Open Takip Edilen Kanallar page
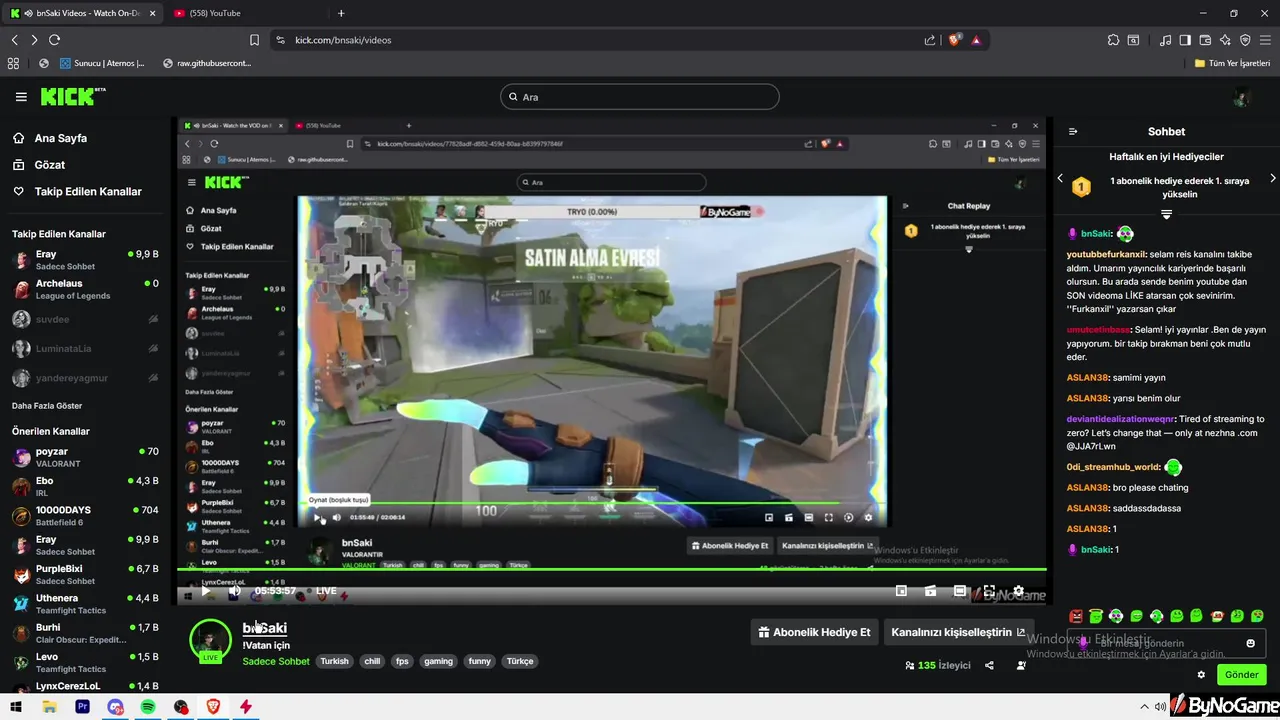 tap(77, 191)
